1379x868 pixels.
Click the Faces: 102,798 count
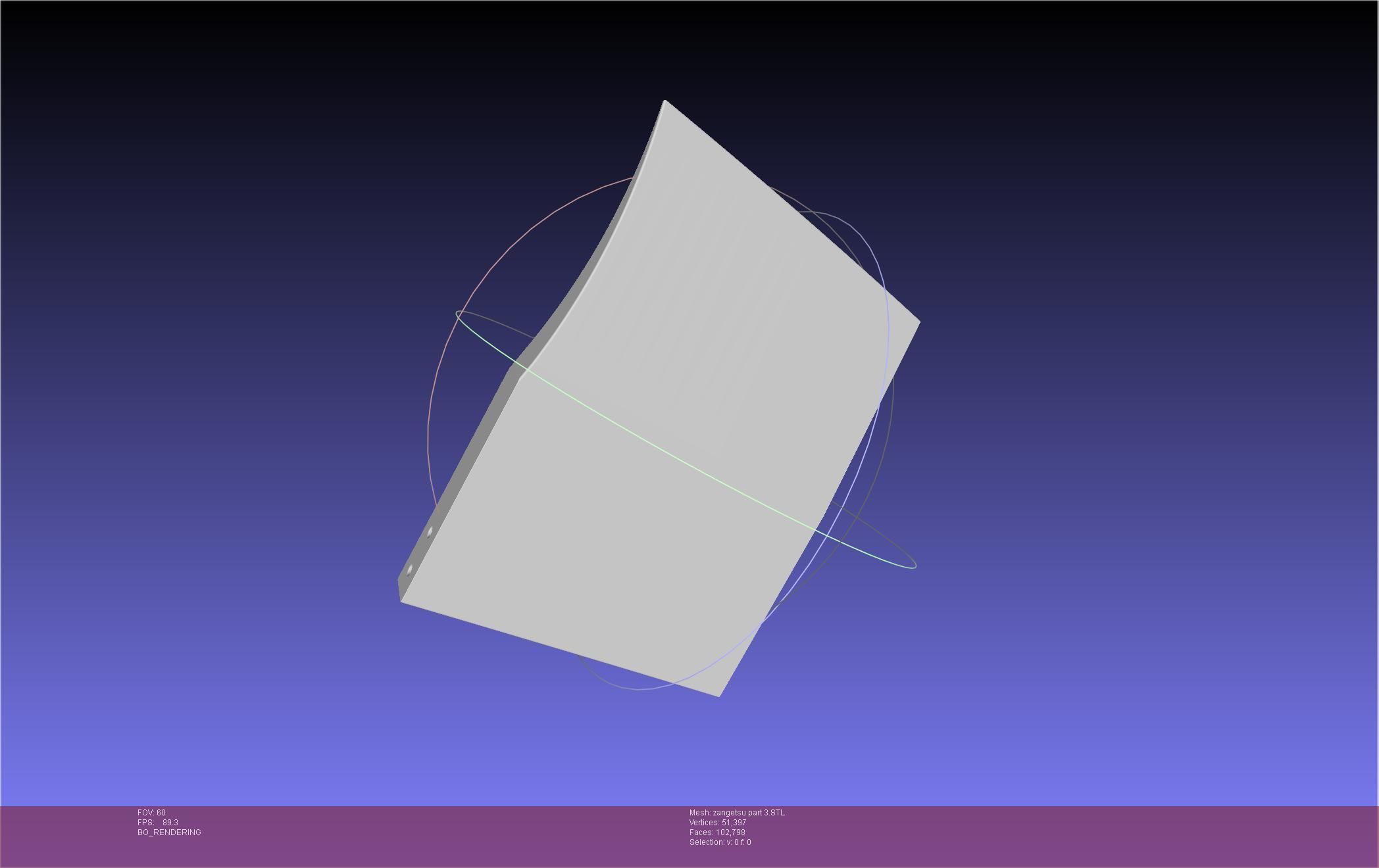[717, 832]
